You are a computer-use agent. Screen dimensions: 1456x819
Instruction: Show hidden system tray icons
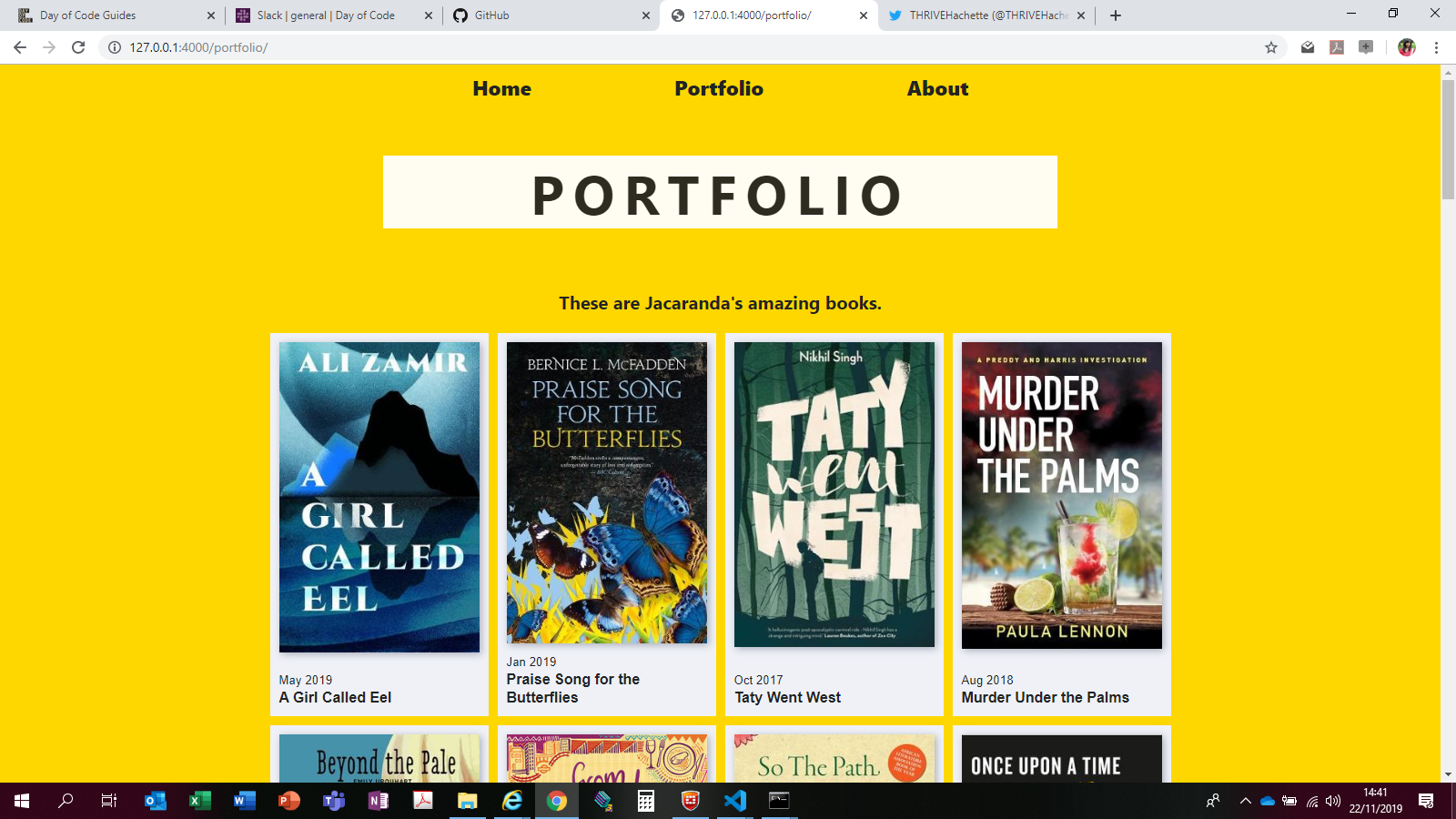click(x=1245, y=801)
